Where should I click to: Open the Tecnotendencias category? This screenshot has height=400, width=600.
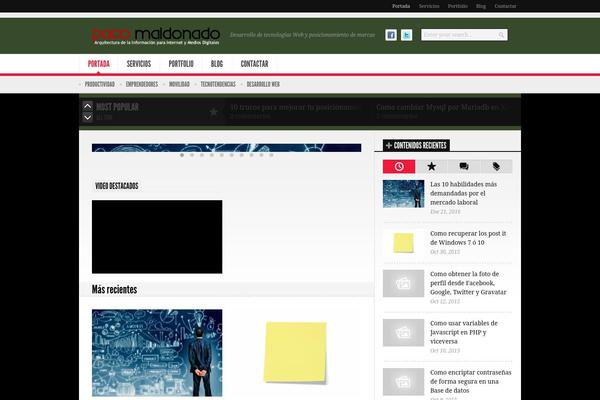pyautogui.click(x=218, y=84)
